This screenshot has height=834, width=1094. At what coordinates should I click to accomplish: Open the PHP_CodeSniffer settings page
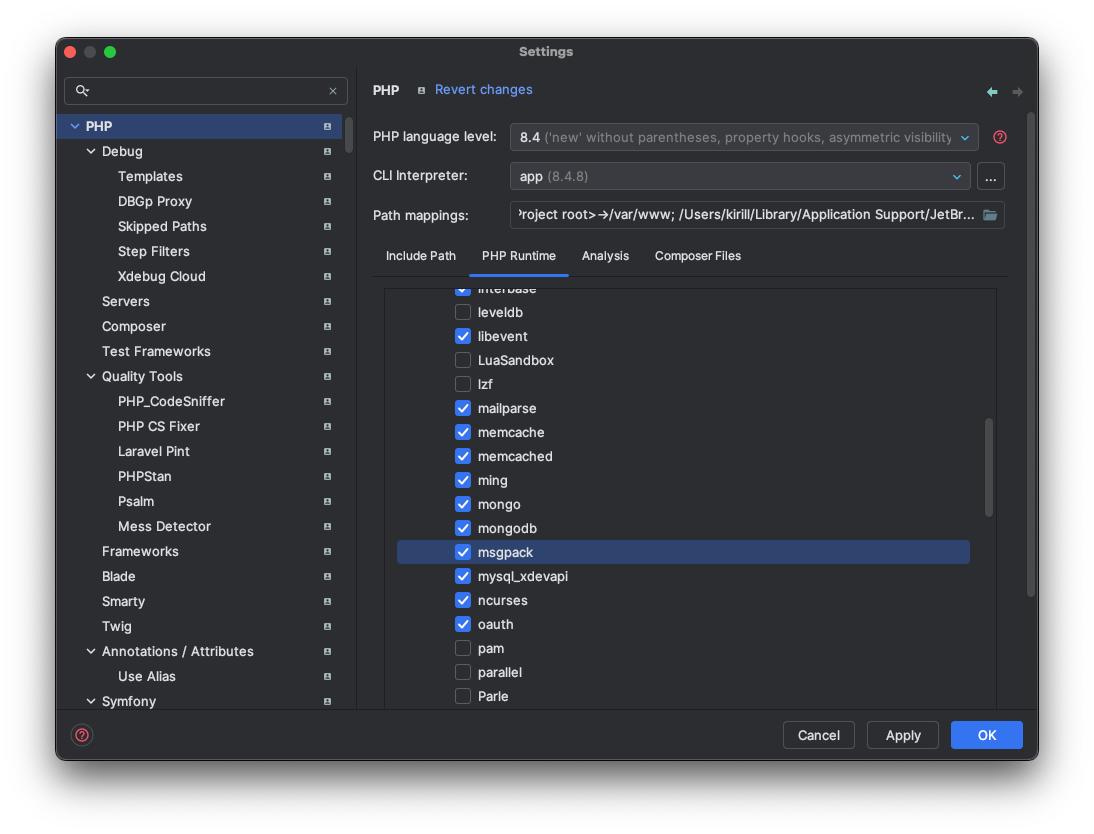171,401
